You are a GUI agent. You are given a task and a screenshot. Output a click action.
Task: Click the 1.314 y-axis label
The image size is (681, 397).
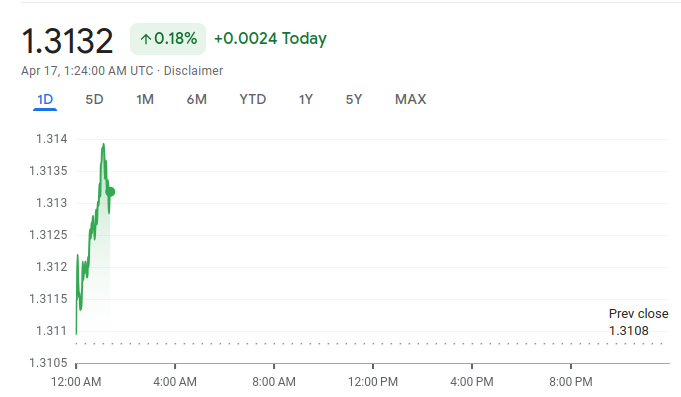(52, 139)
